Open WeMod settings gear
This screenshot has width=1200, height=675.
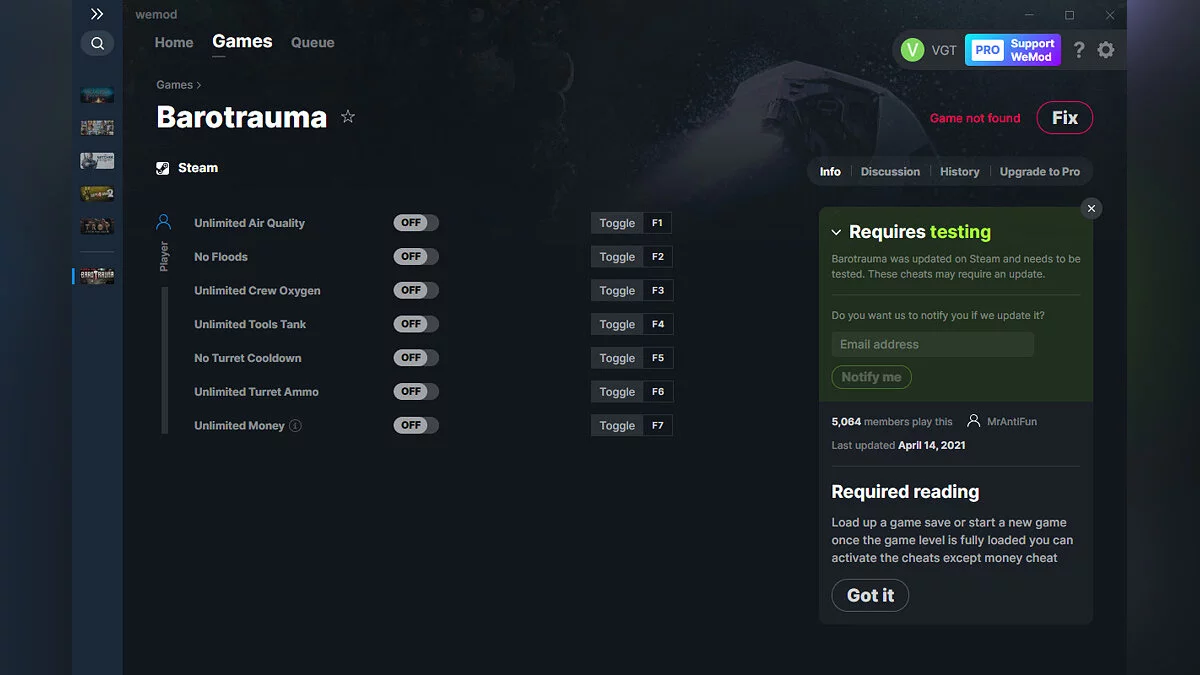click(x=1106, y=49)
